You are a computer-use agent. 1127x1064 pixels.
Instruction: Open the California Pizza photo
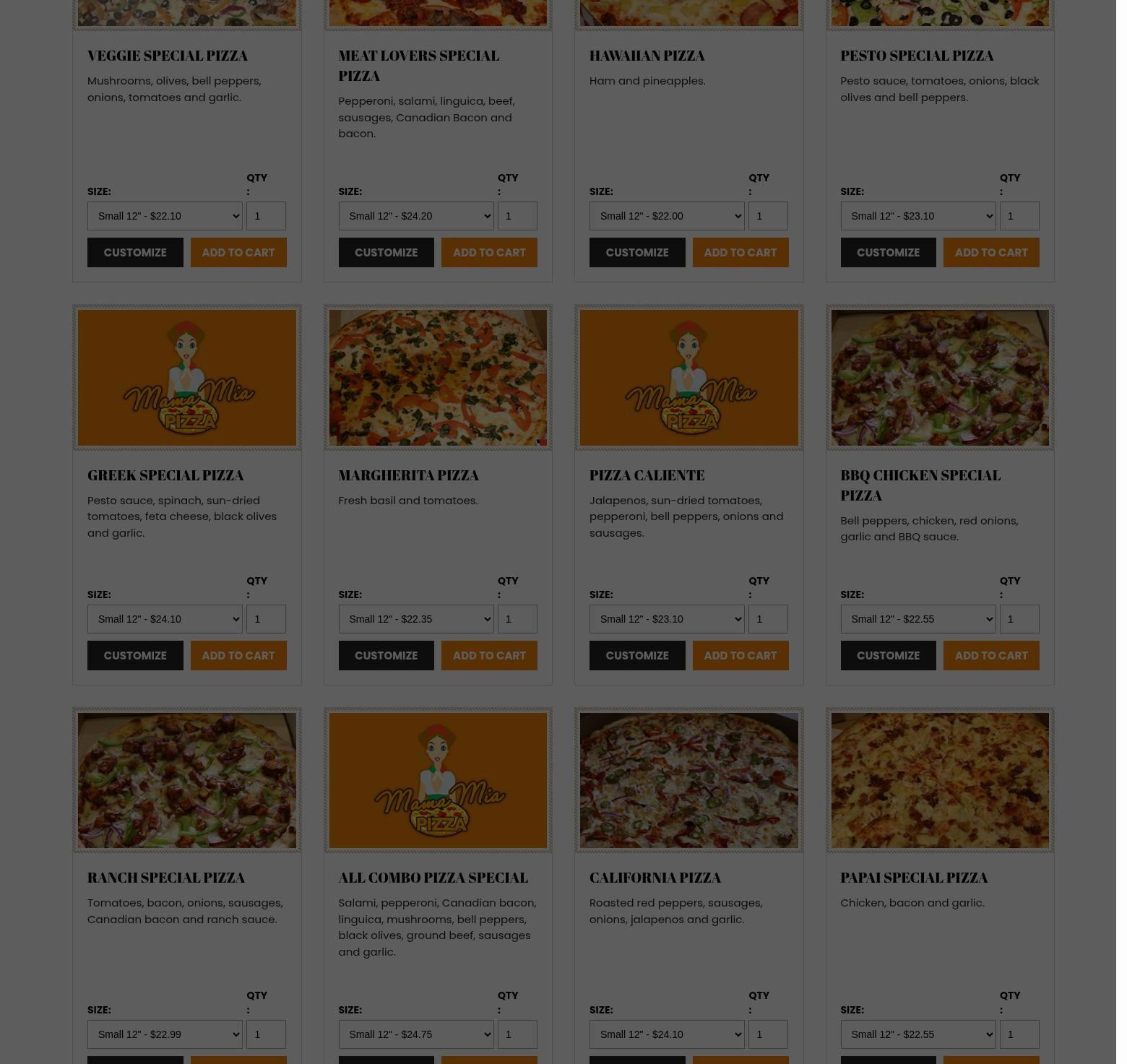(688, 780)
